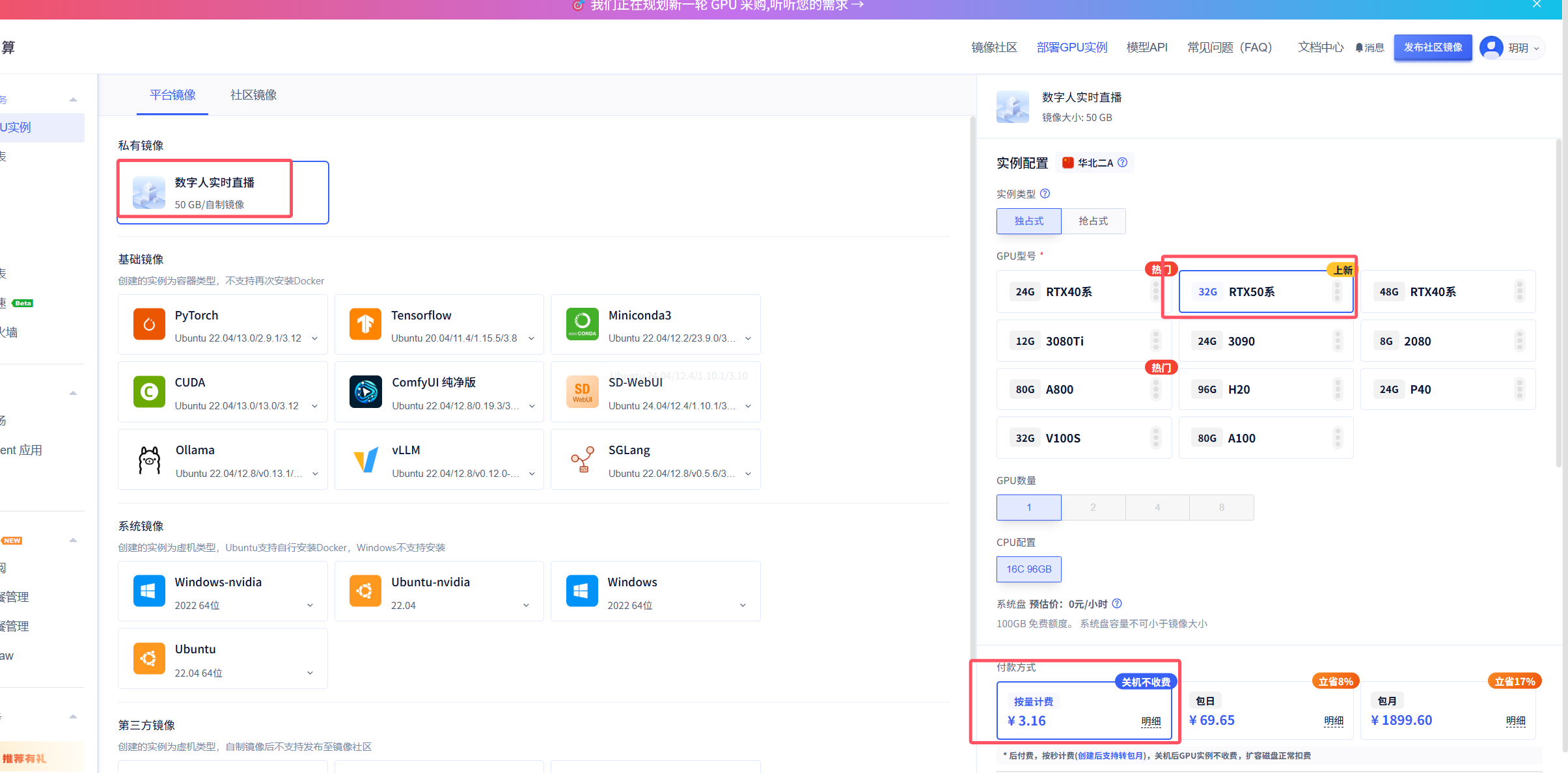1568x773 pixels.
Task: Click the China flag region icon
Action: [1068, 163]
